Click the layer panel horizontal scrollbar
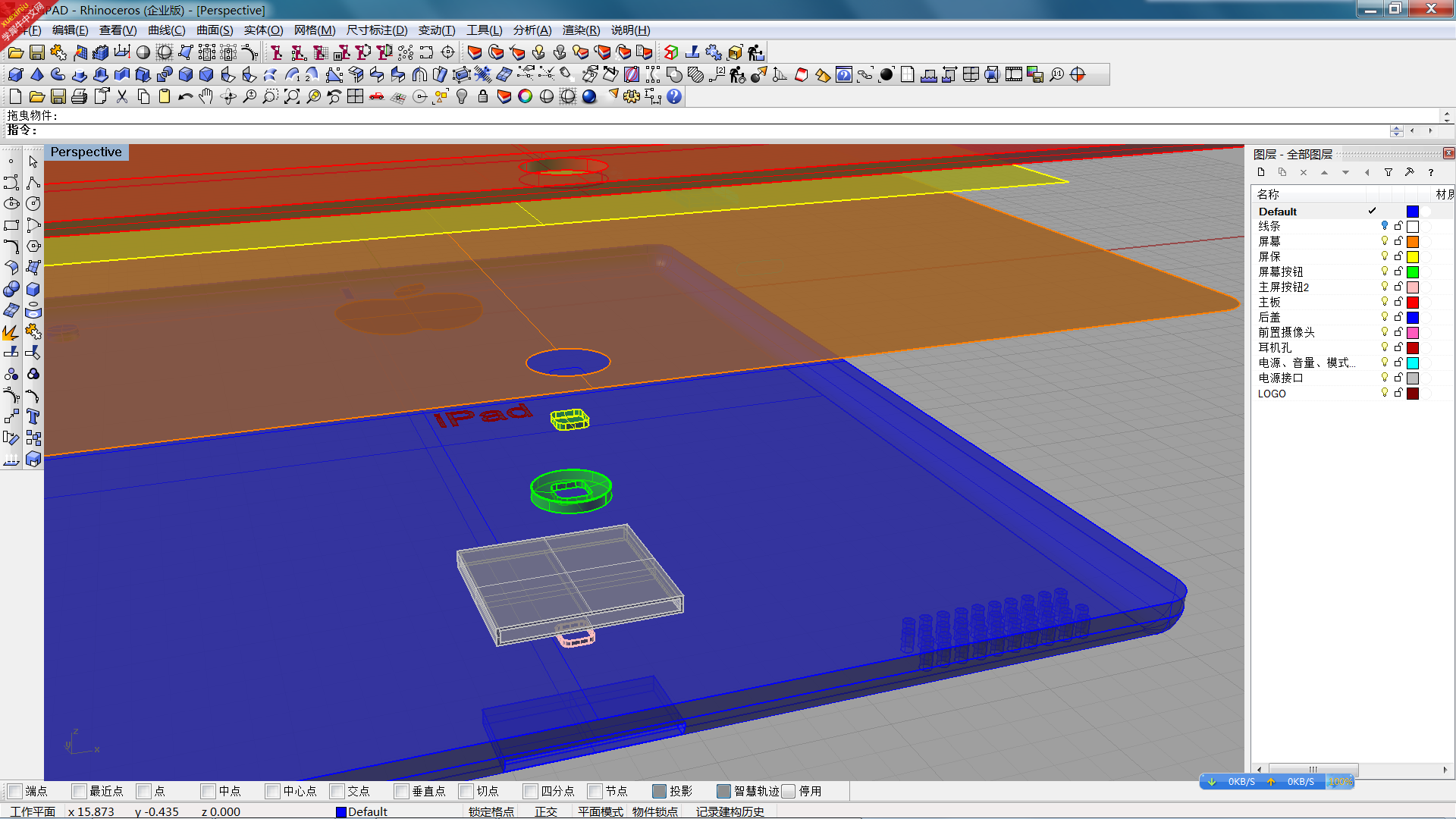Viewport: 1456px width, 819px height. 1313,770
